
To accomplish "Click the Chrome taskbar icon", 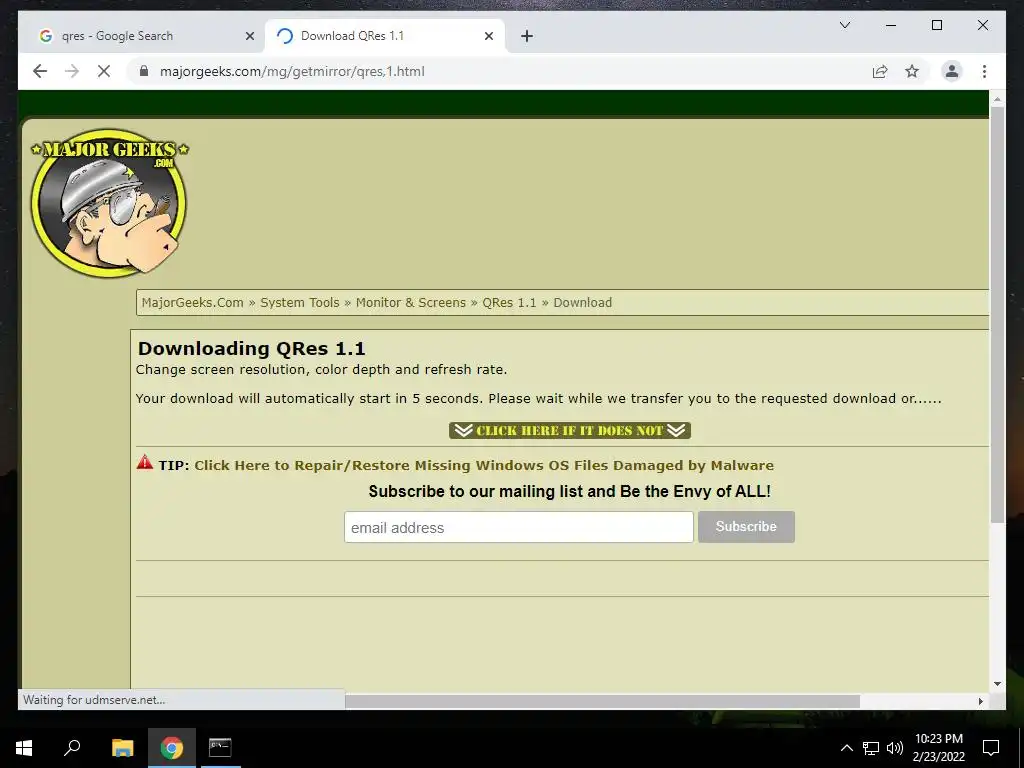I will [172, 748].
